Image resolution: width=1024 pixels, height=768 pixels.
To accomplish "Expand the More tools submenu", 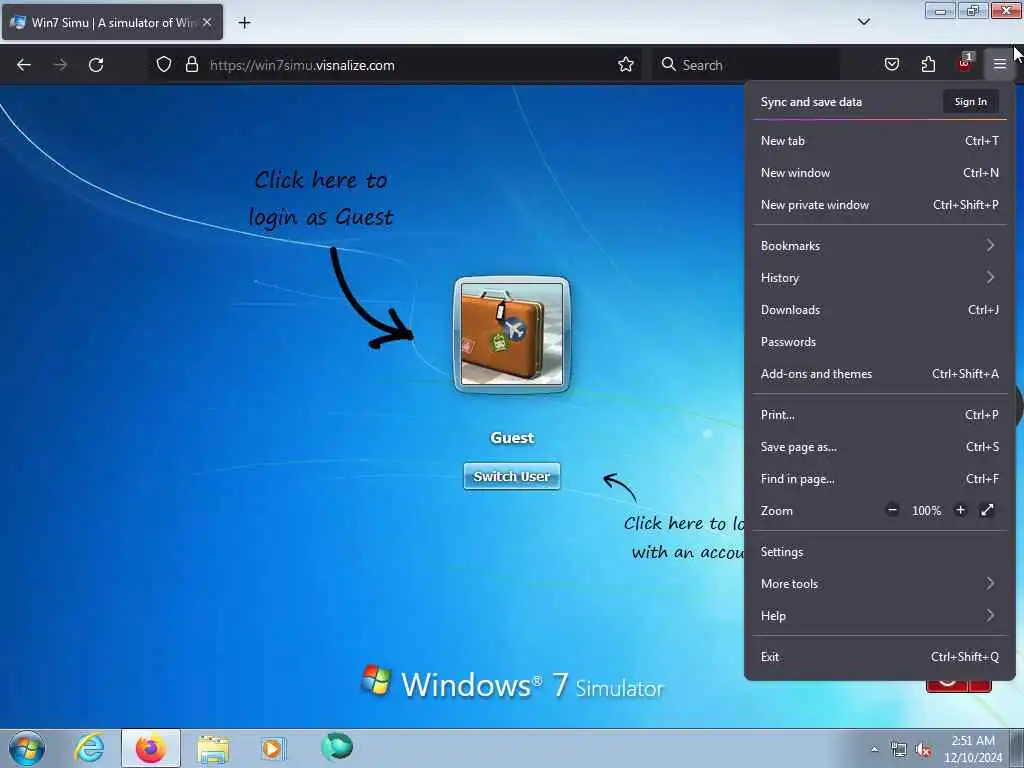I will [880, 584].
